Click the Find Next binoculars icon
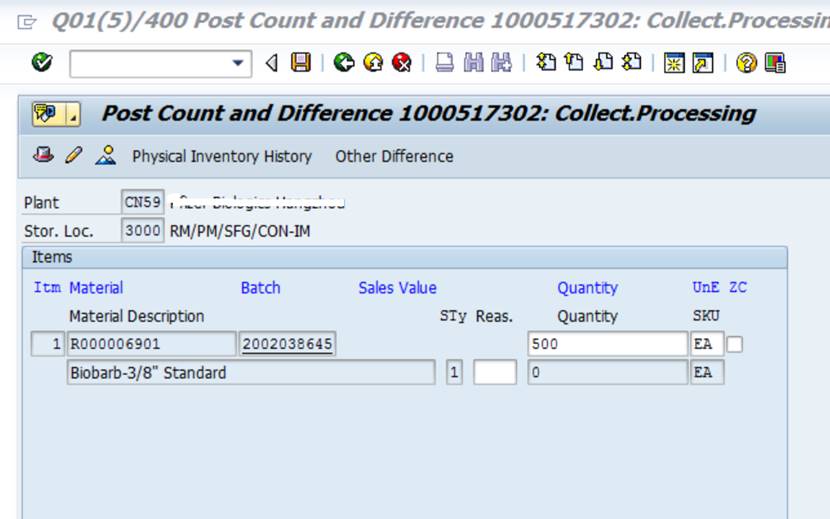The width and height of the screenshot is (830, 519). 501,62
